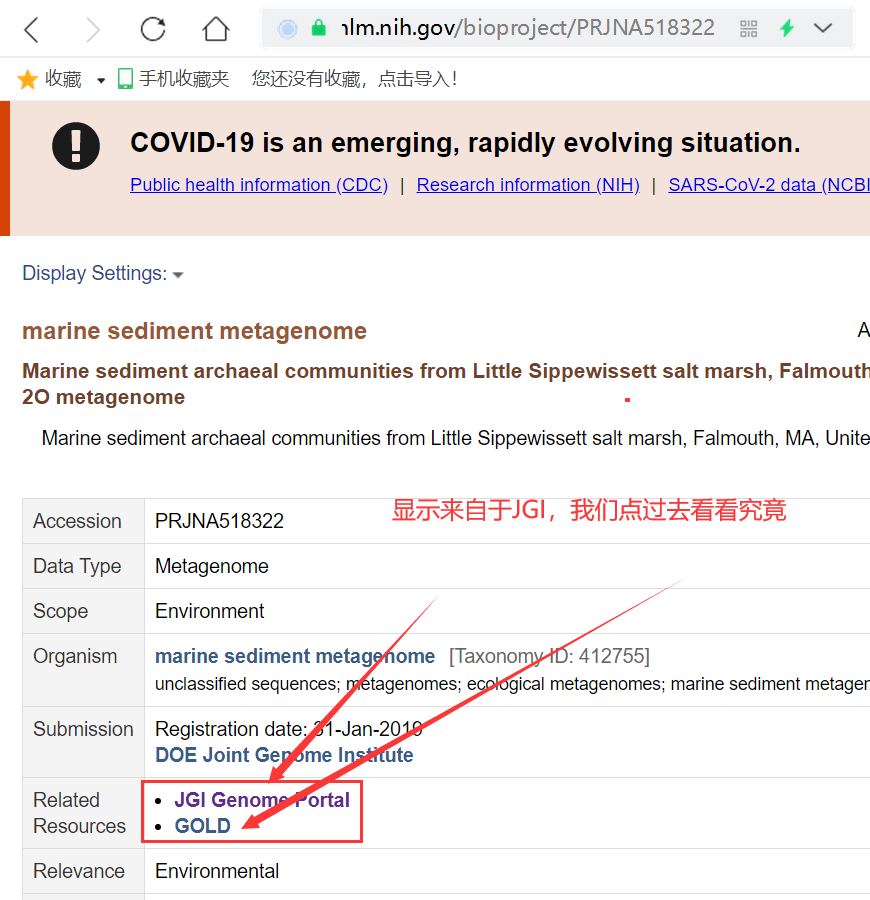The height and width of the screenshot is (900, 870).
Task: Open the mobile favorites folder 手机收藏夹
Action: point(173,79)
